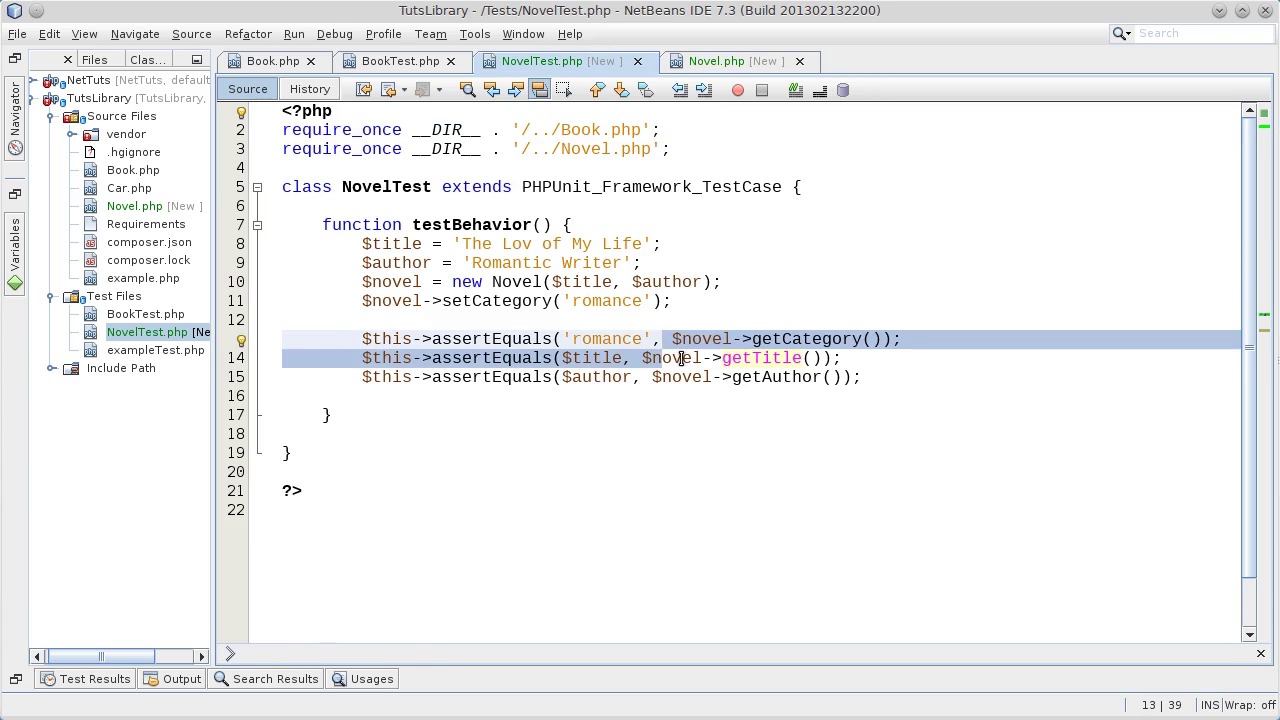
Task: Open the Forward history dropdown arrow
Action: click(438, 90)
